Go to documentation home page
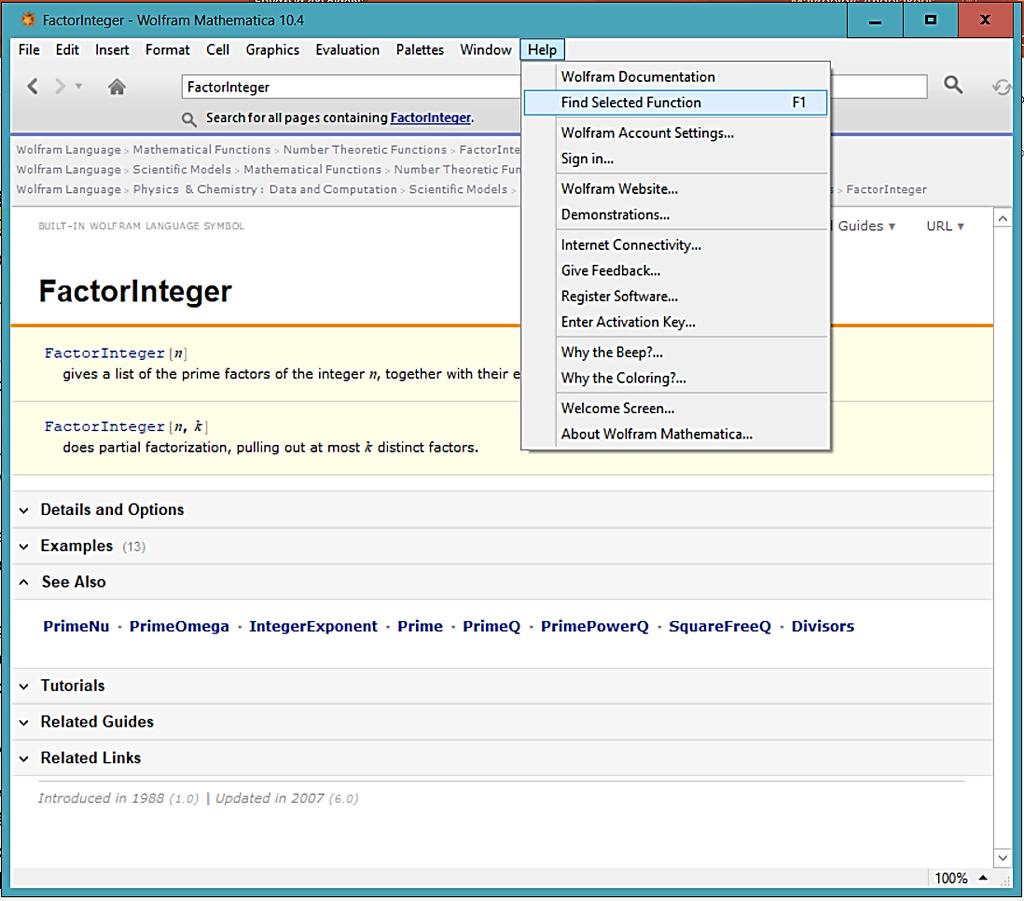Viewport: 1024px width, 901px height. (x=117, y=86)
